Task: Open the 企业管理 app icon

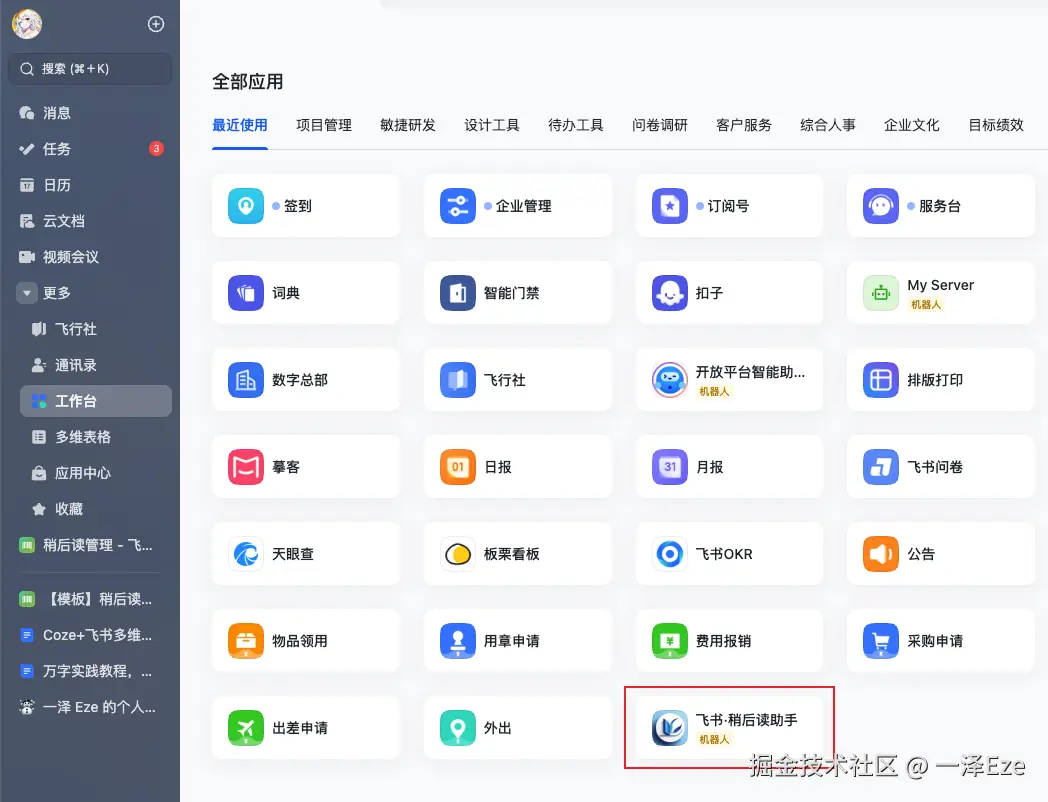Action: 458,206
